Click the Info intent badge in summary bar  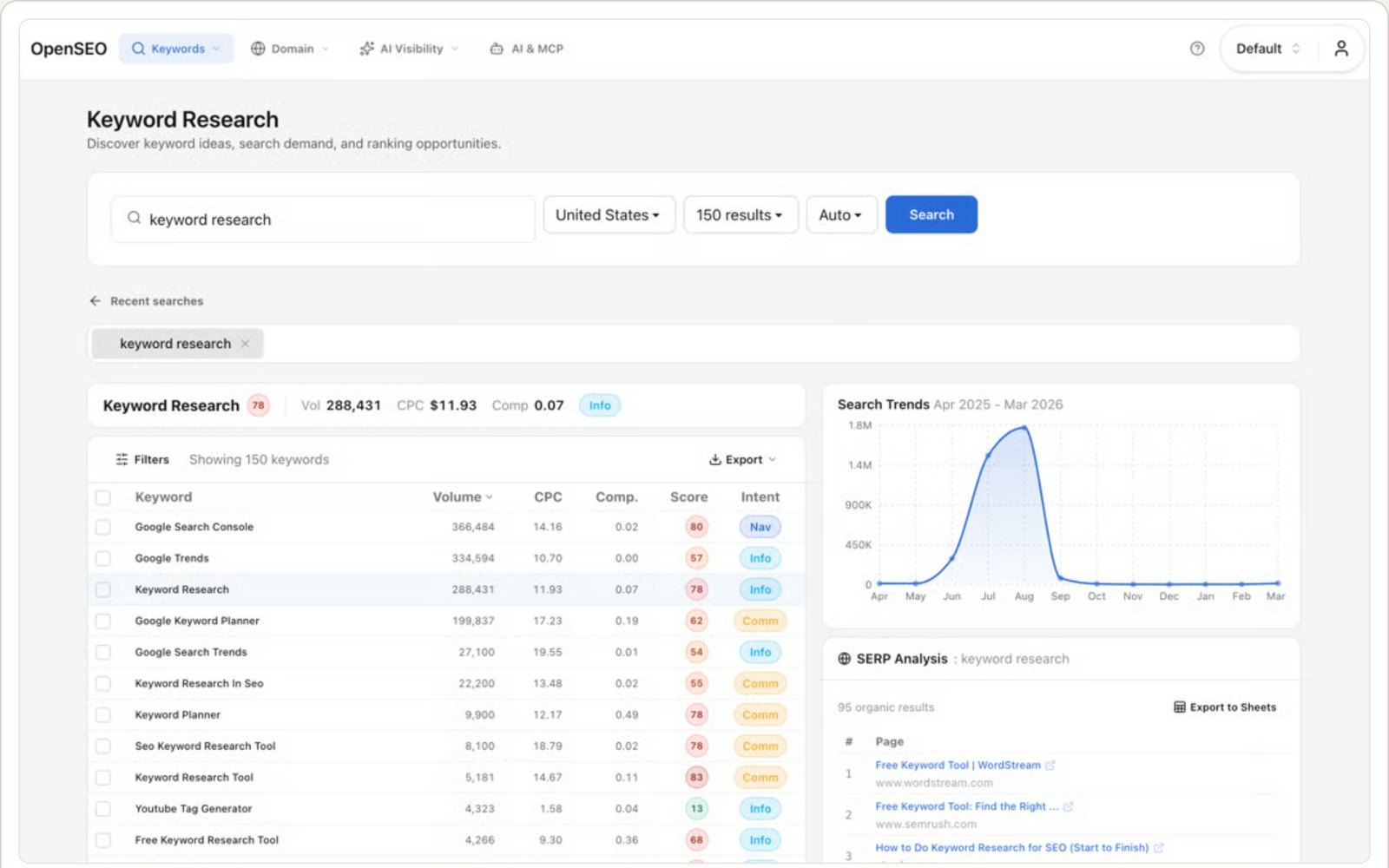pyautogui.click(x=600, y=405)
